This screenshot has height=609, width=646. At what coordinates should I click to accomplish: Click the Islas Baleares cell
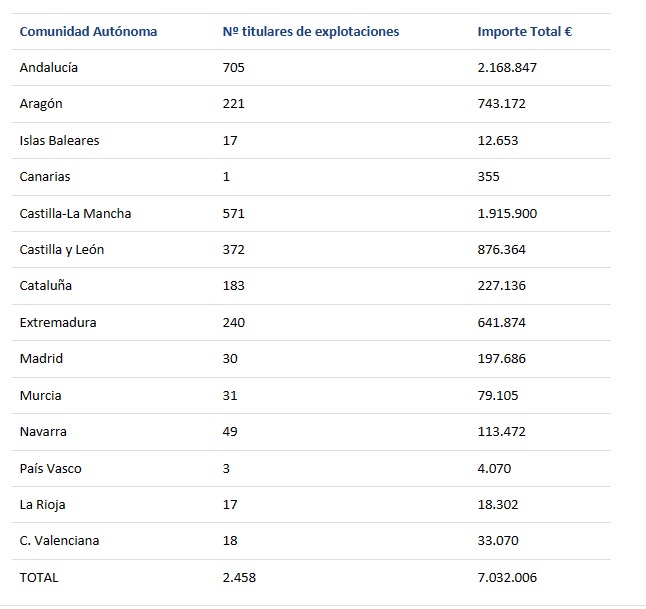pos(59,141)
